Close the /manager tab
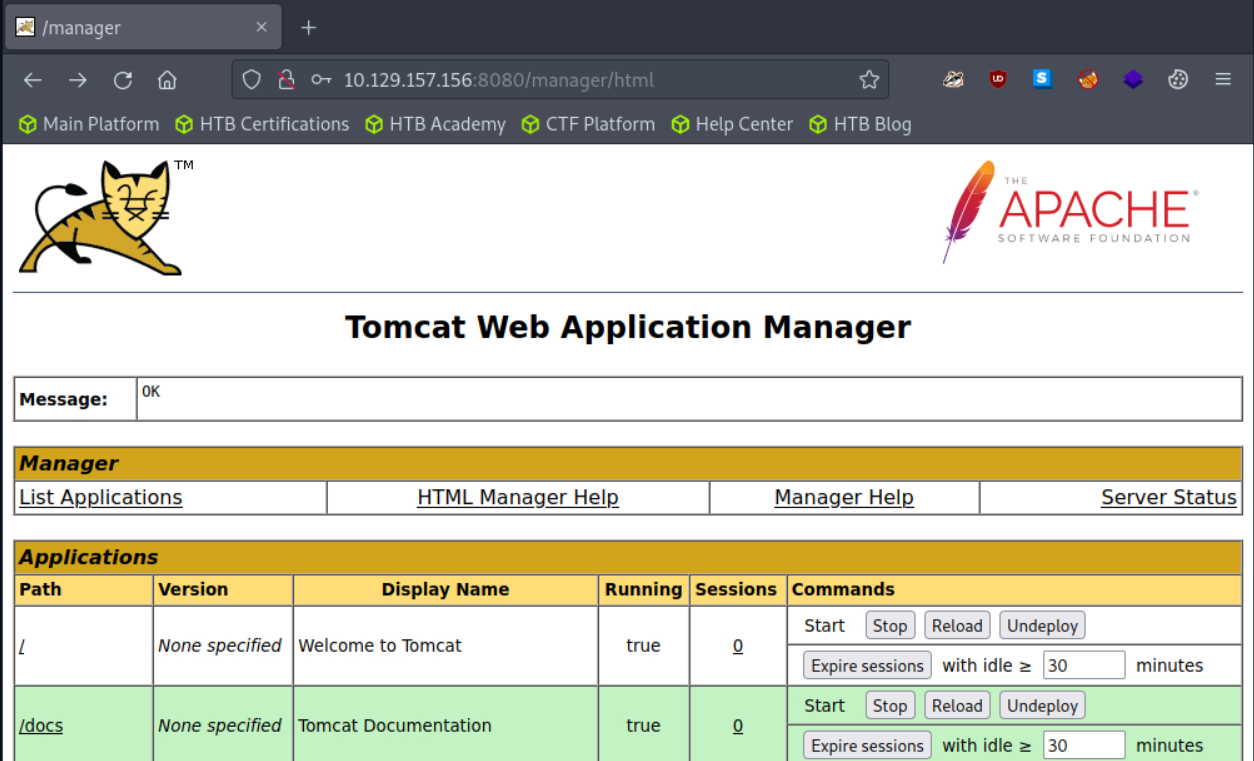Screen dimensions: 1254x761 261,28
